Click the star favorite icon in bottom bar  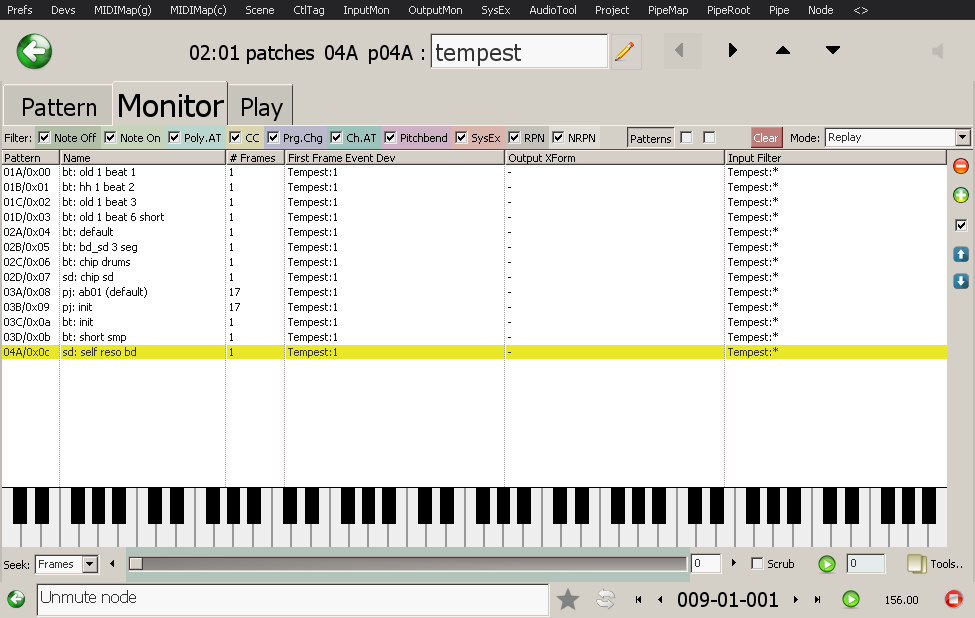(x=568, y=599)
